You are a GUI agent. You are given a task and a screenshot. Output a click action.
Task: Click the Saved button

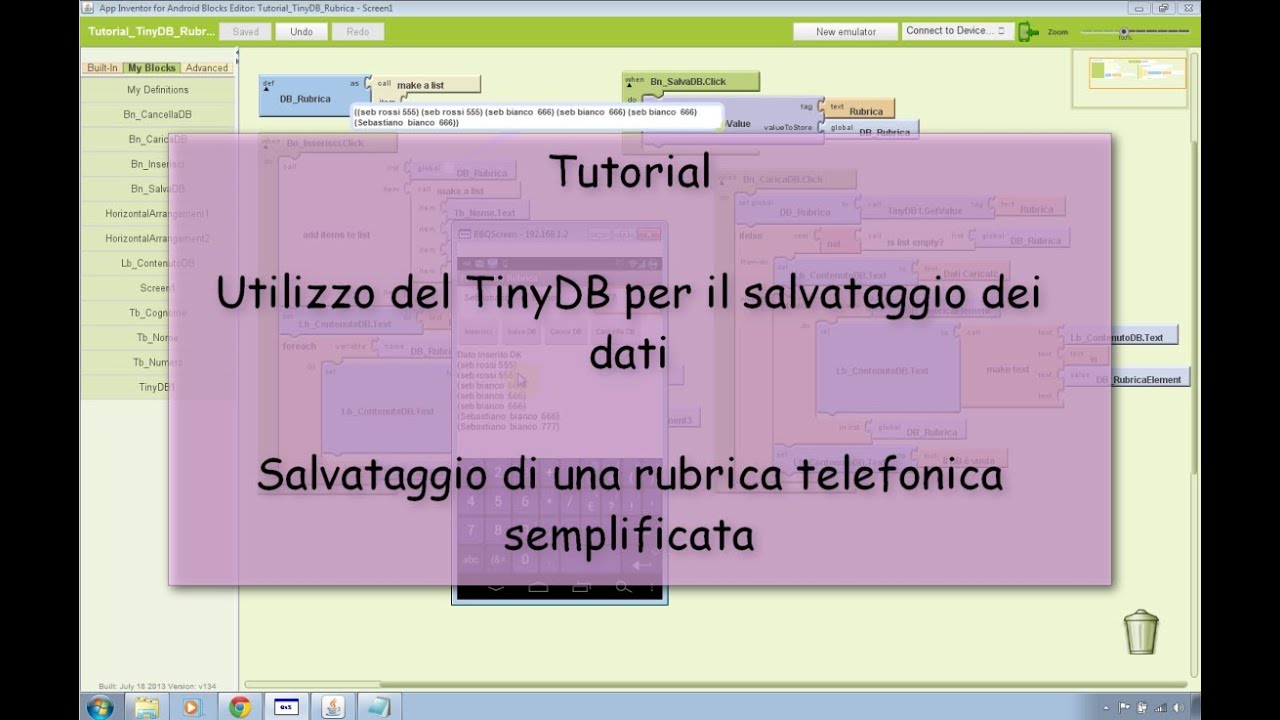pos(246,32)
